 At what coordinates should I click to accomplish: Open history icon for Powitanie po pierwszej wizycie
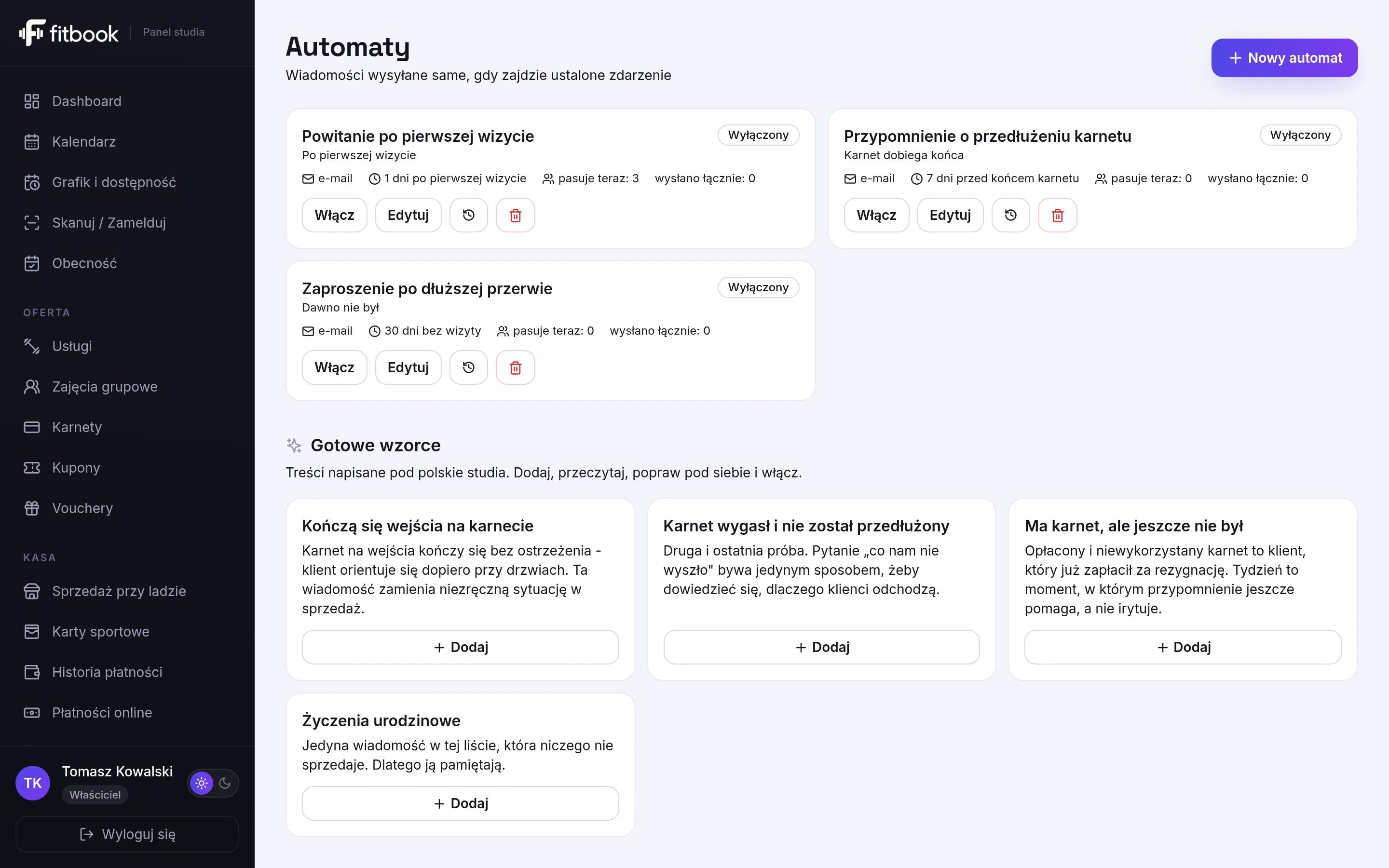[468, 215]
